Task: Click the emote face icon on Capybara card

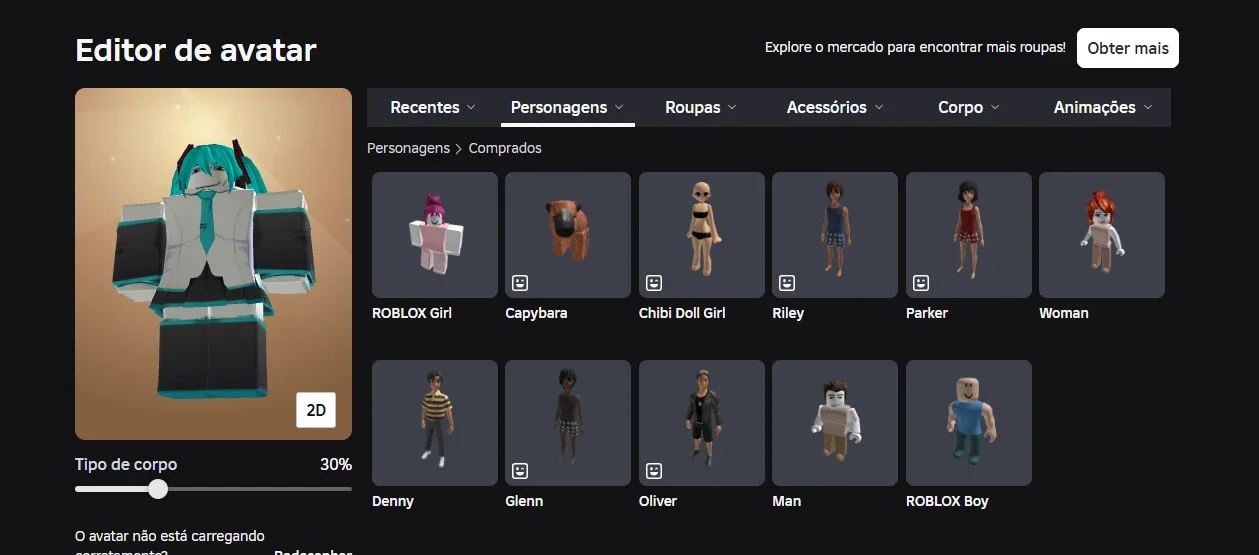Action: pos(520,283)
